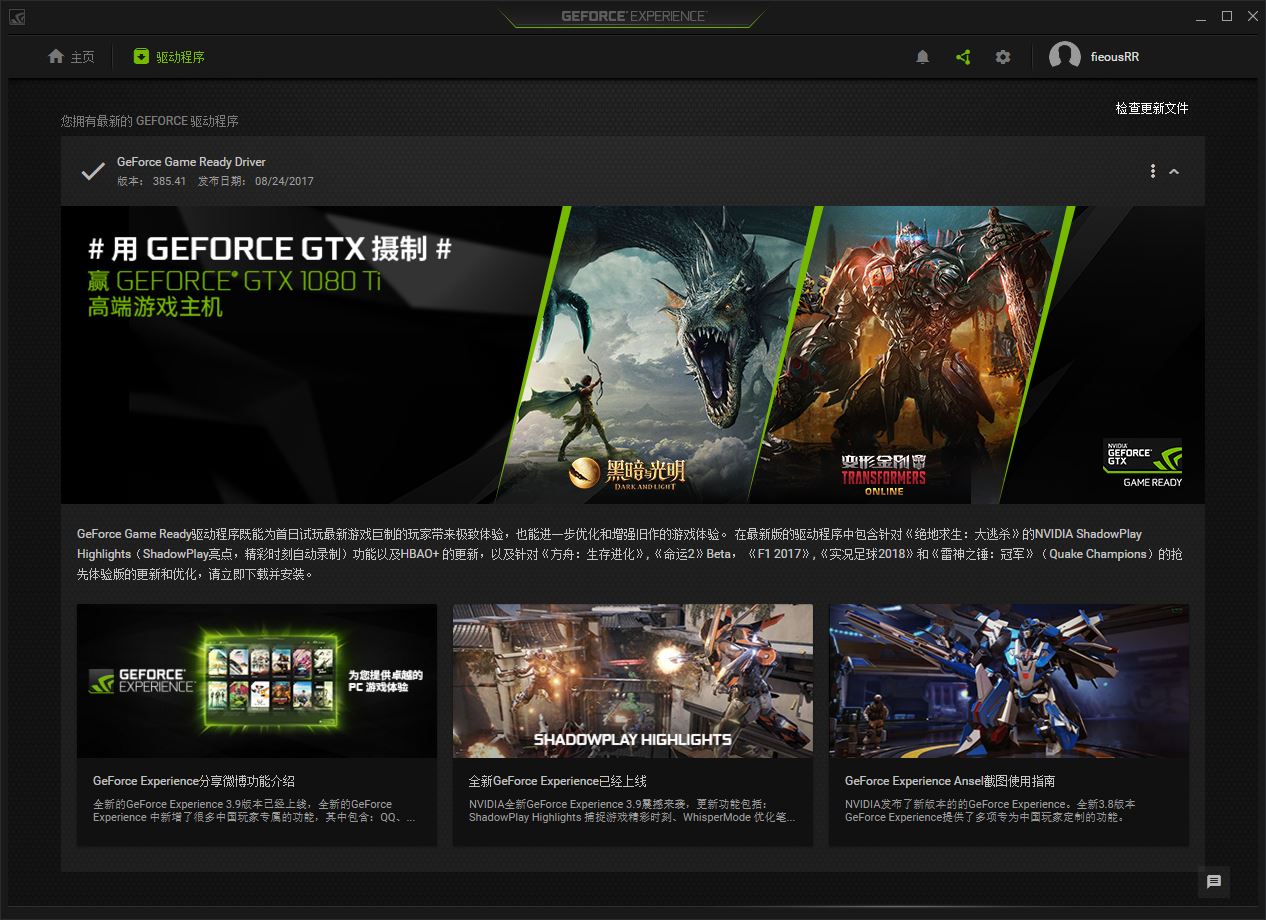
Task: Click 检查更新文件 to check for updates
Action: pyautogui.click(x=1152, y=108)
